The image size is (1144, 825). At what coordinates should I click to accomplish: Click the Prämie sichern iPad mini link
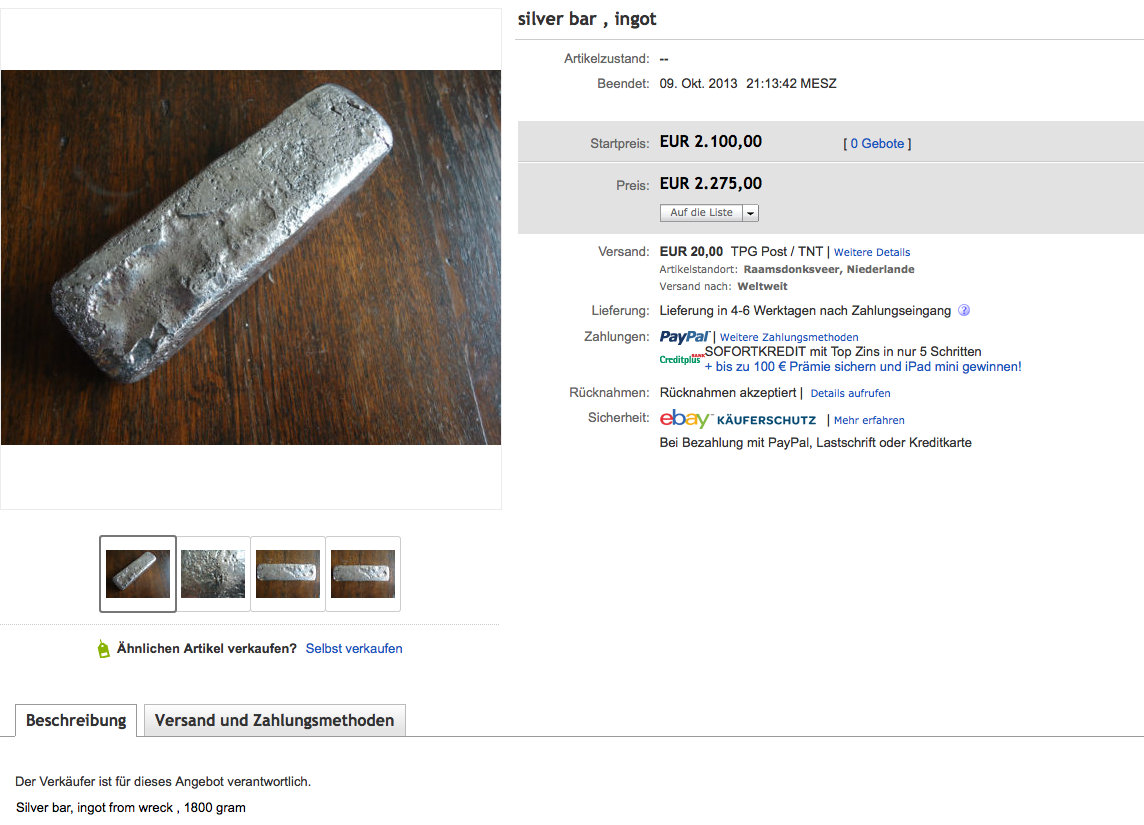click(863, 367)
